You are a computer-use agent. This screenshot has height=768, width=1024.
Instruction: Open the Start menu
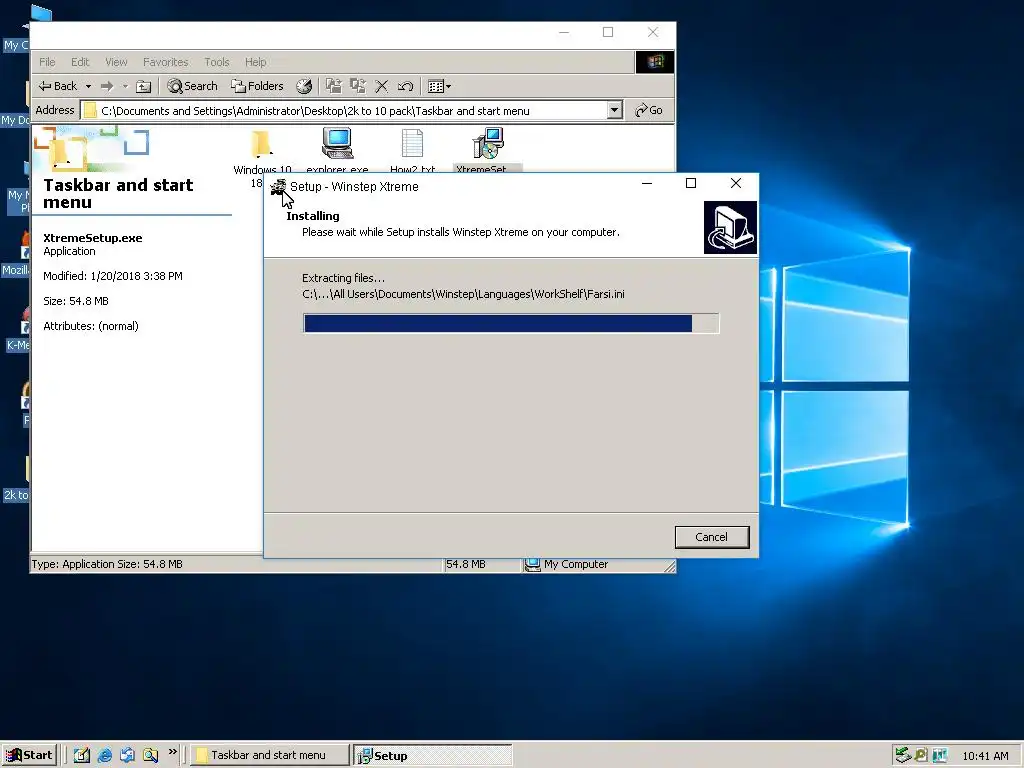29,755
